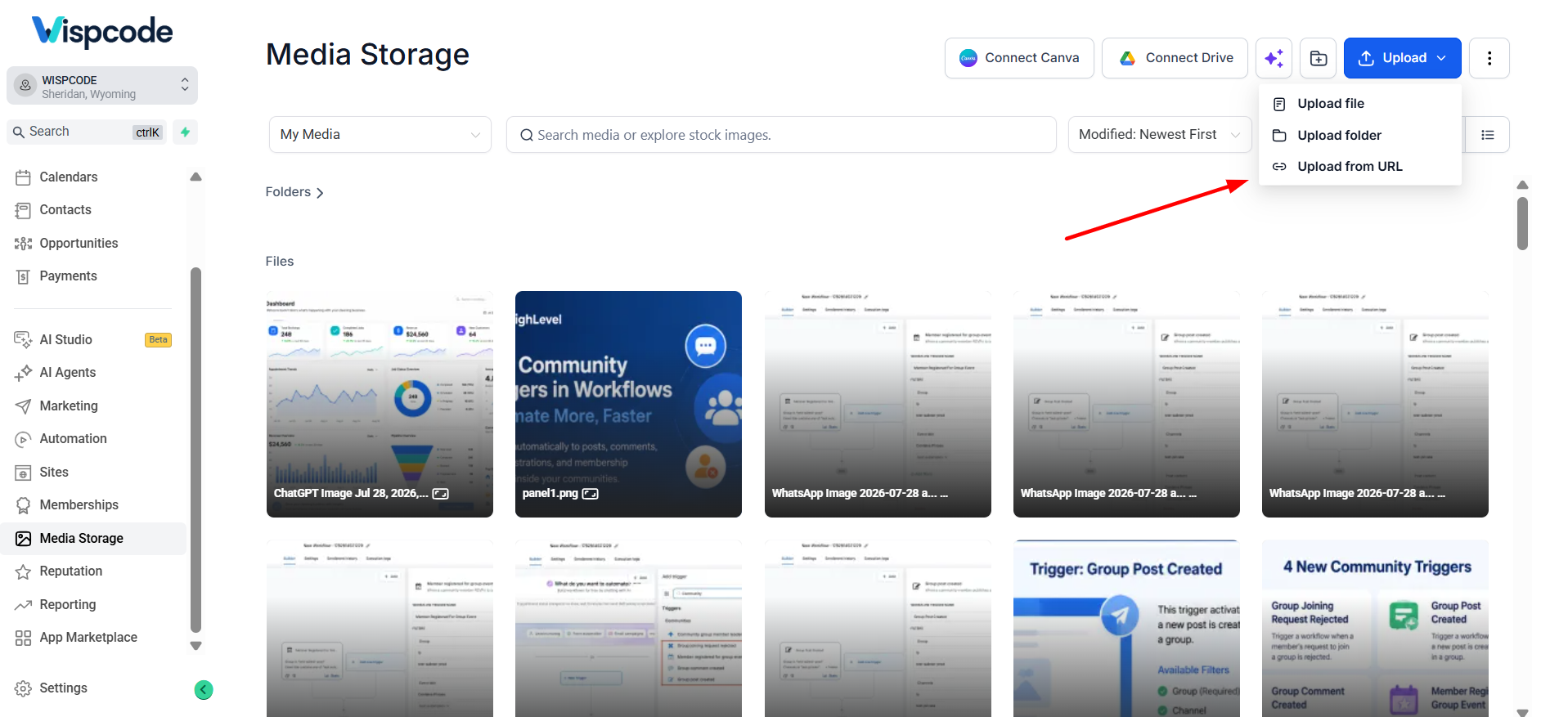
Task: Click sidebar scroll up arrow
Action: 195,177
